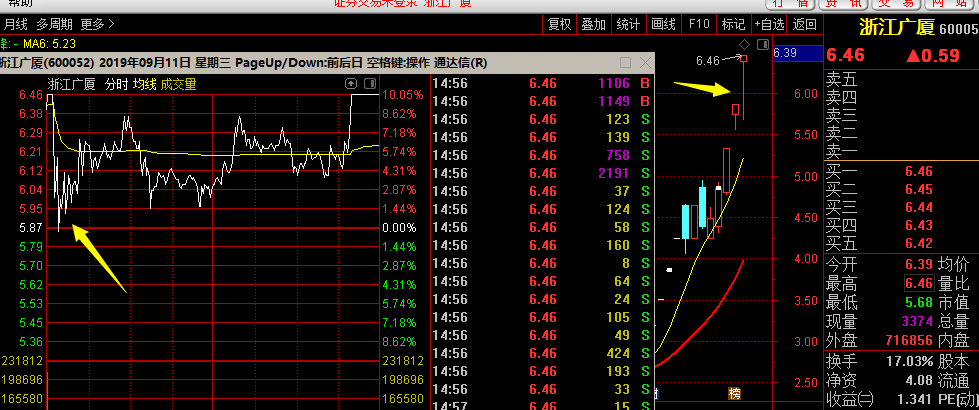The width and height of the screenshot is (979, 410).
Task: Click the 最低 5.68 value
Action: click(x=919, y=303)
